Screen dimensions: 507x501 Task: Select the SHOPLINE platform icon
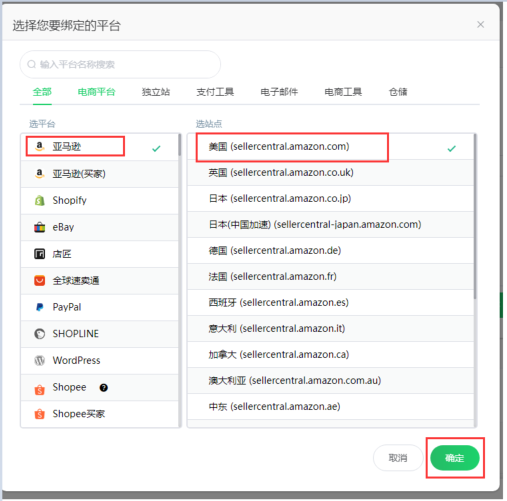(40, 334)
